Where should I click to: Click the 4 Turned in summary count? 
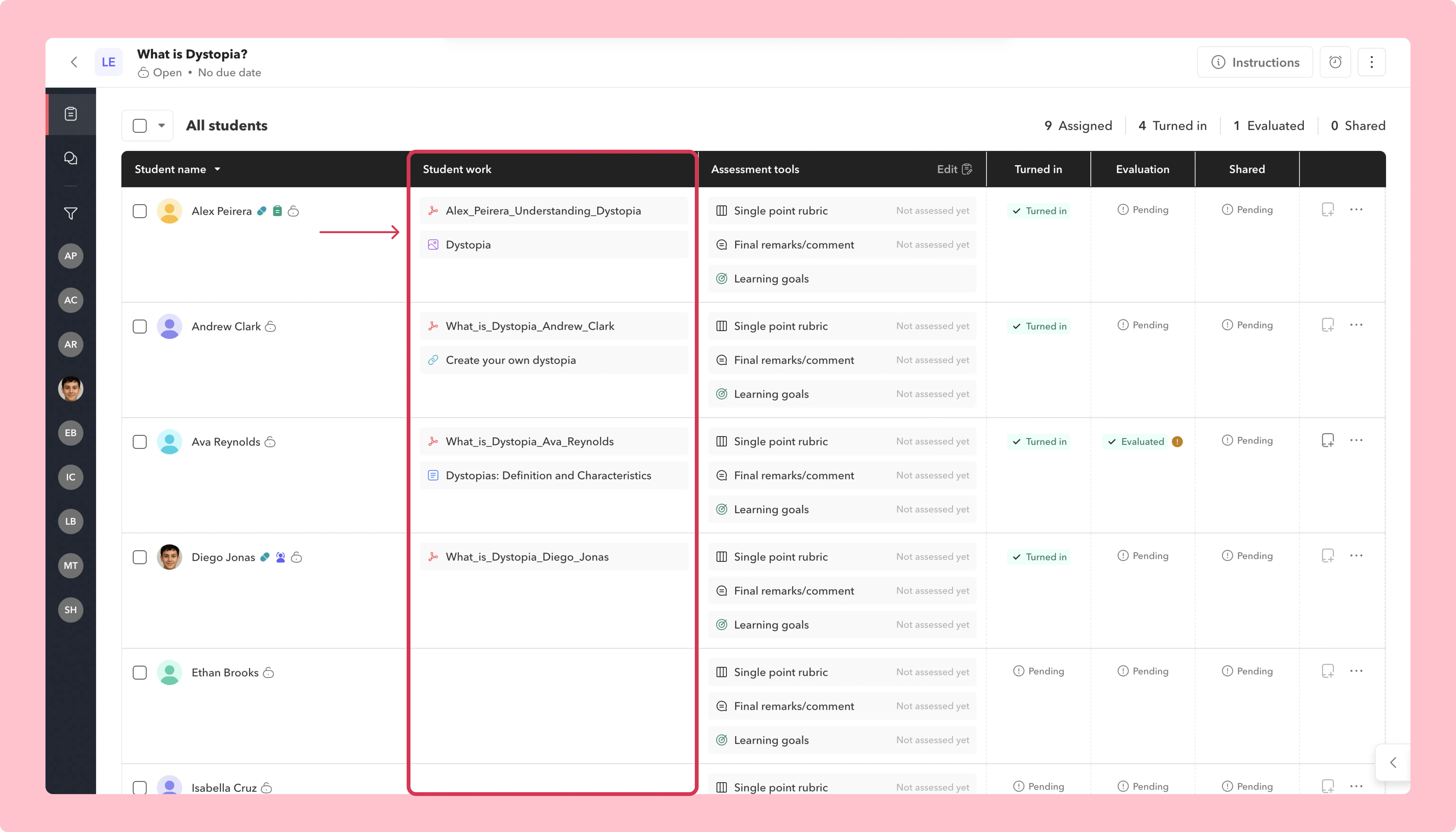click(x=1172, y=126)
